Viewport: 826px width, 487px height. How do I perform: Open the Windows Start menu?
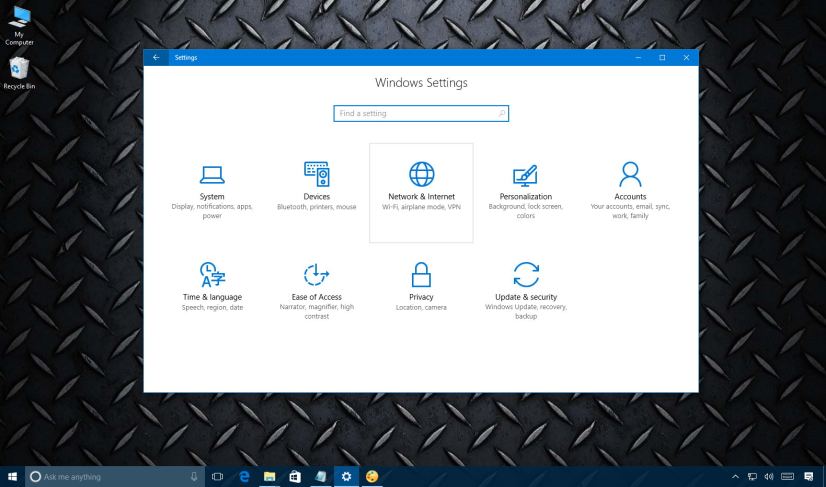tap(12, 476)
